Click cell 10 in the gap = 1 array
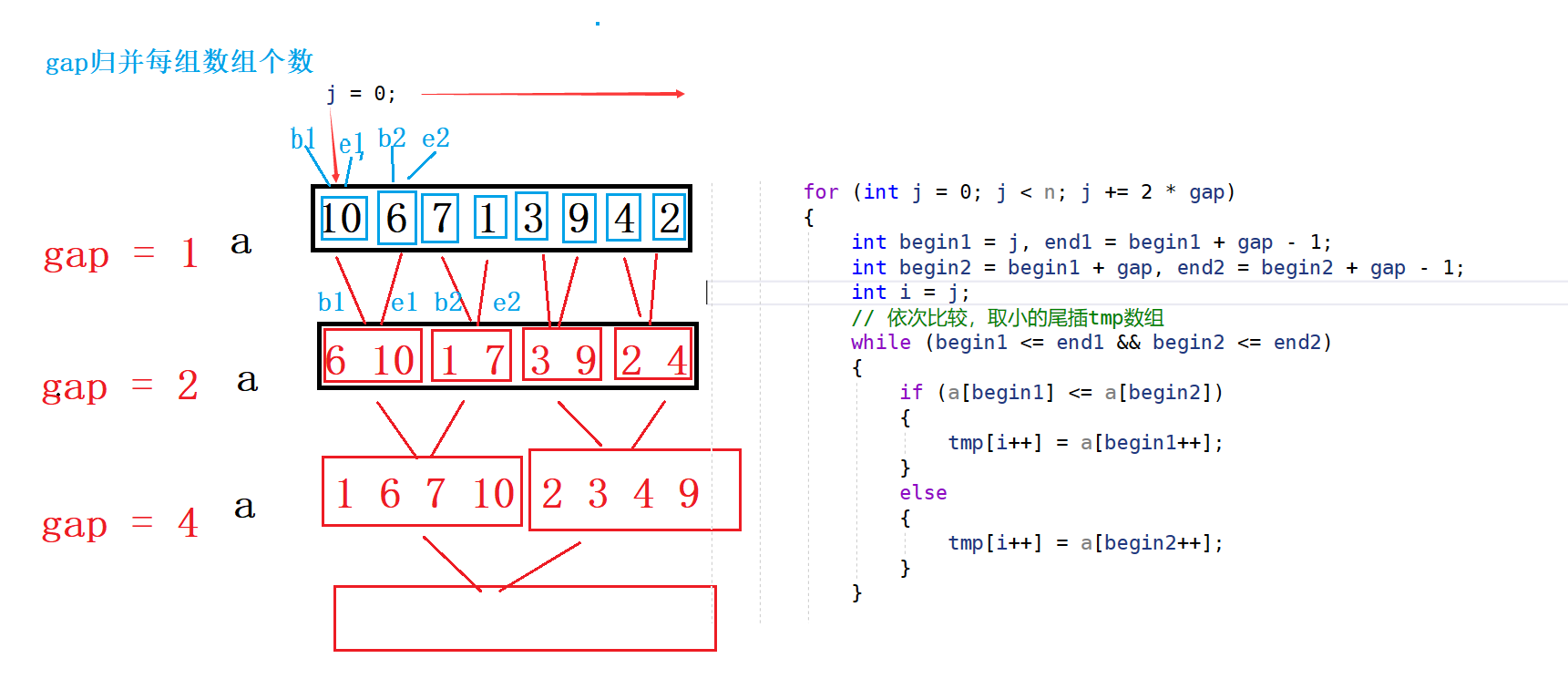The width and height of the screenshot is (1568, 679). (x=343, y=219)
